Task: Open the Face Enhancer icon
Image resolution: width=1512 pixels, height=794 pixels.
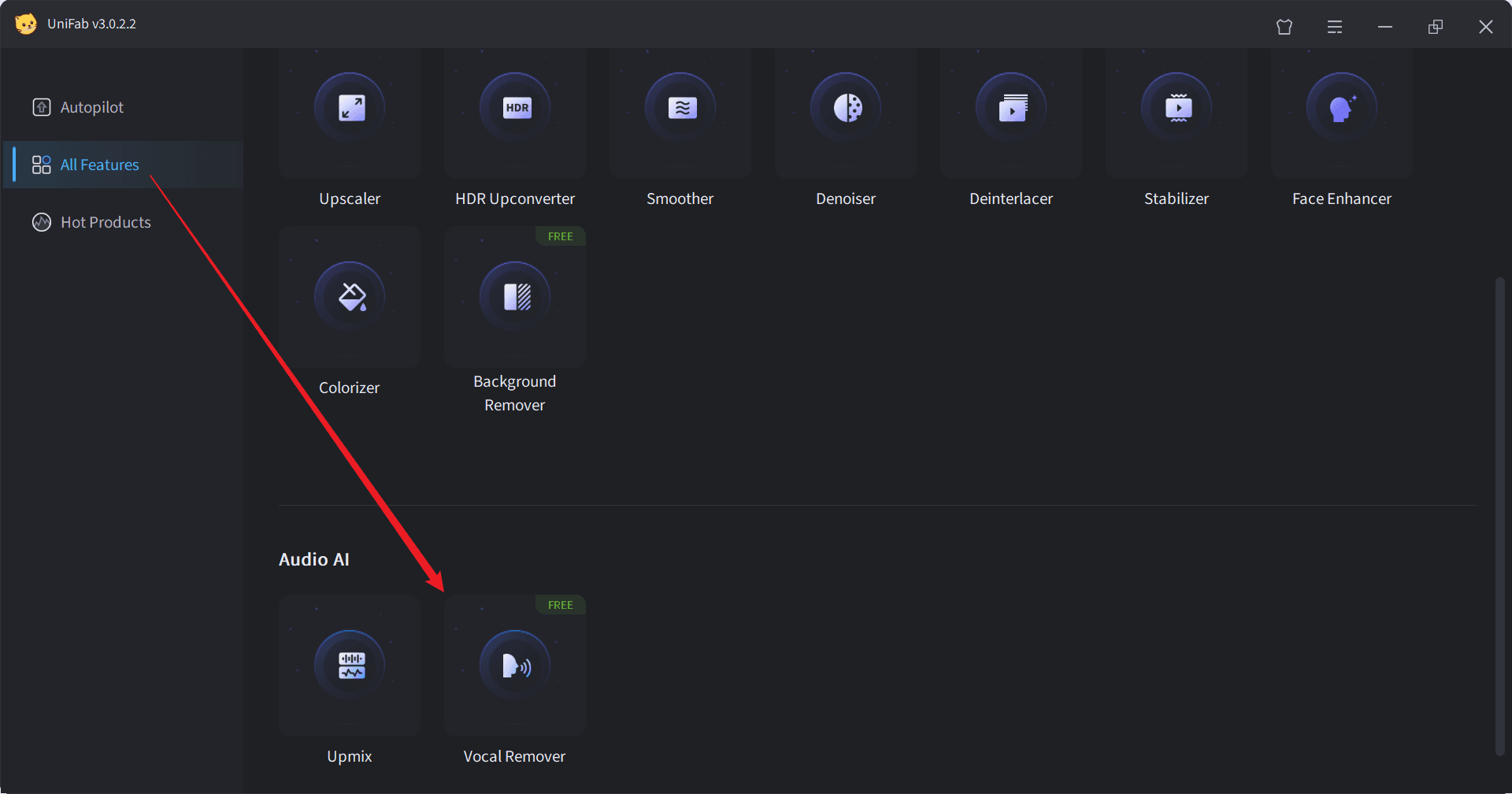Action: 1342,108
